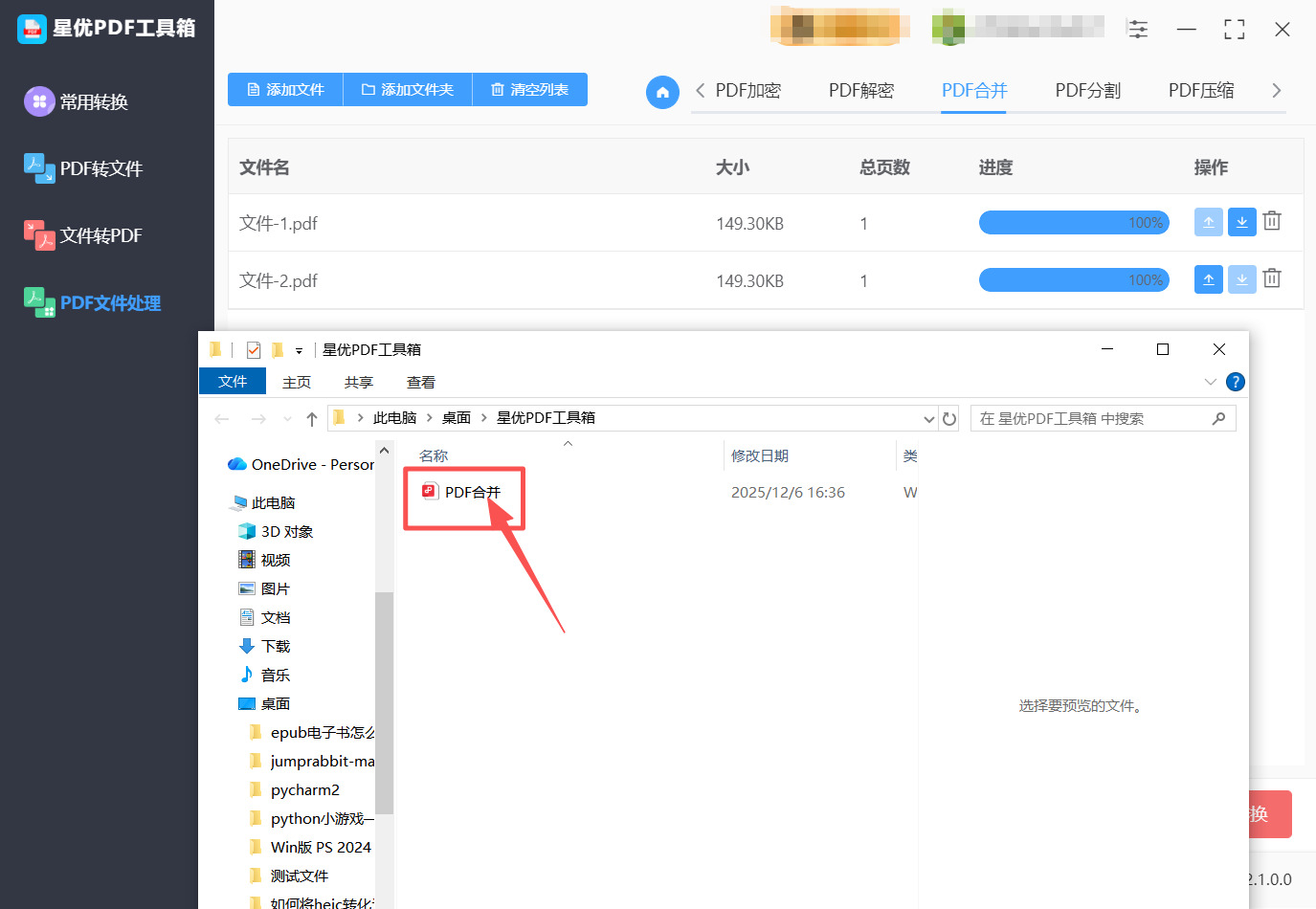Open the quick access toolbar dropdown
This screenshot has height=909, width=1316.
tap(300, 349)
